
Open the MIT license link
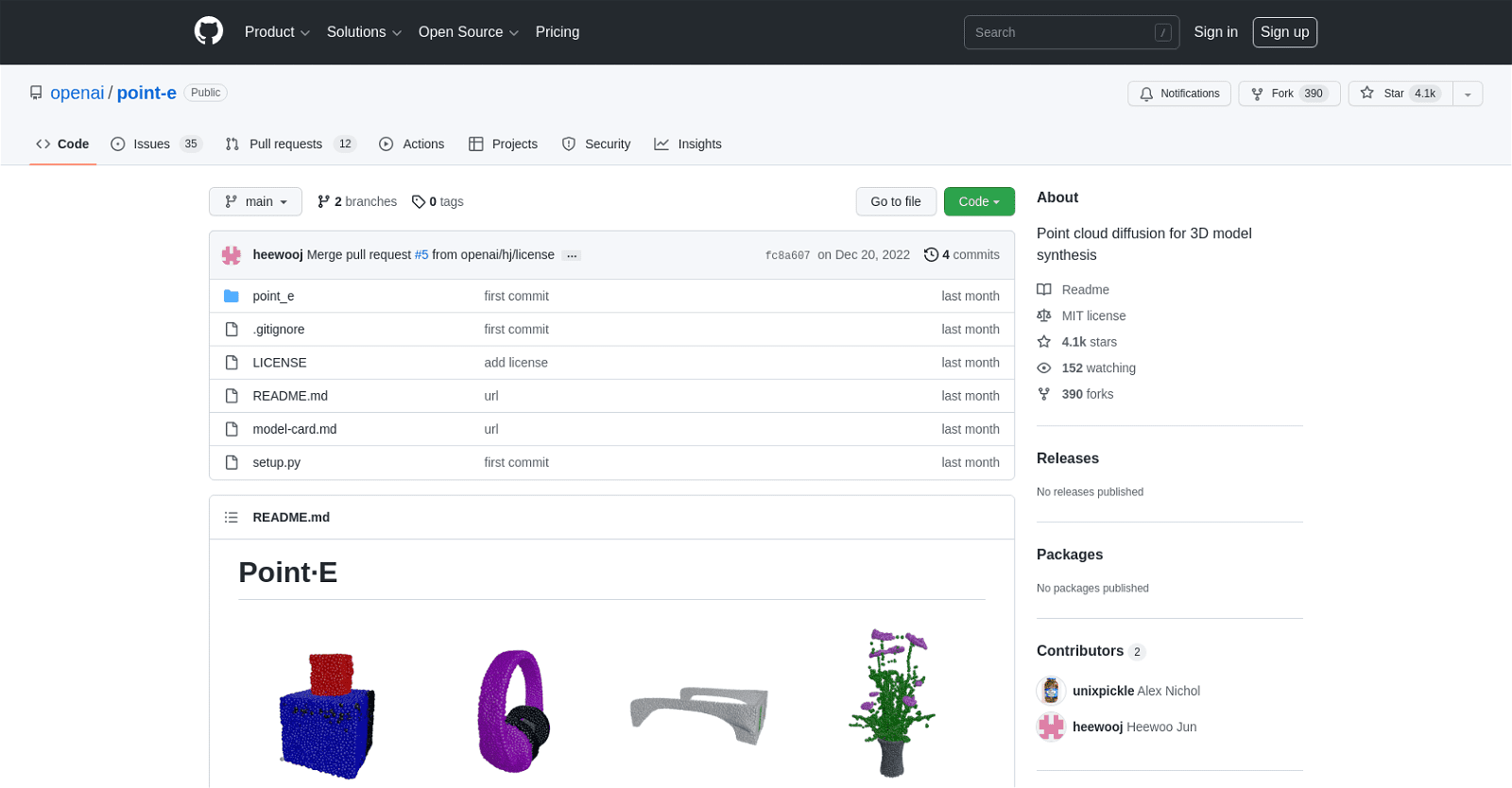[1093, 316]
